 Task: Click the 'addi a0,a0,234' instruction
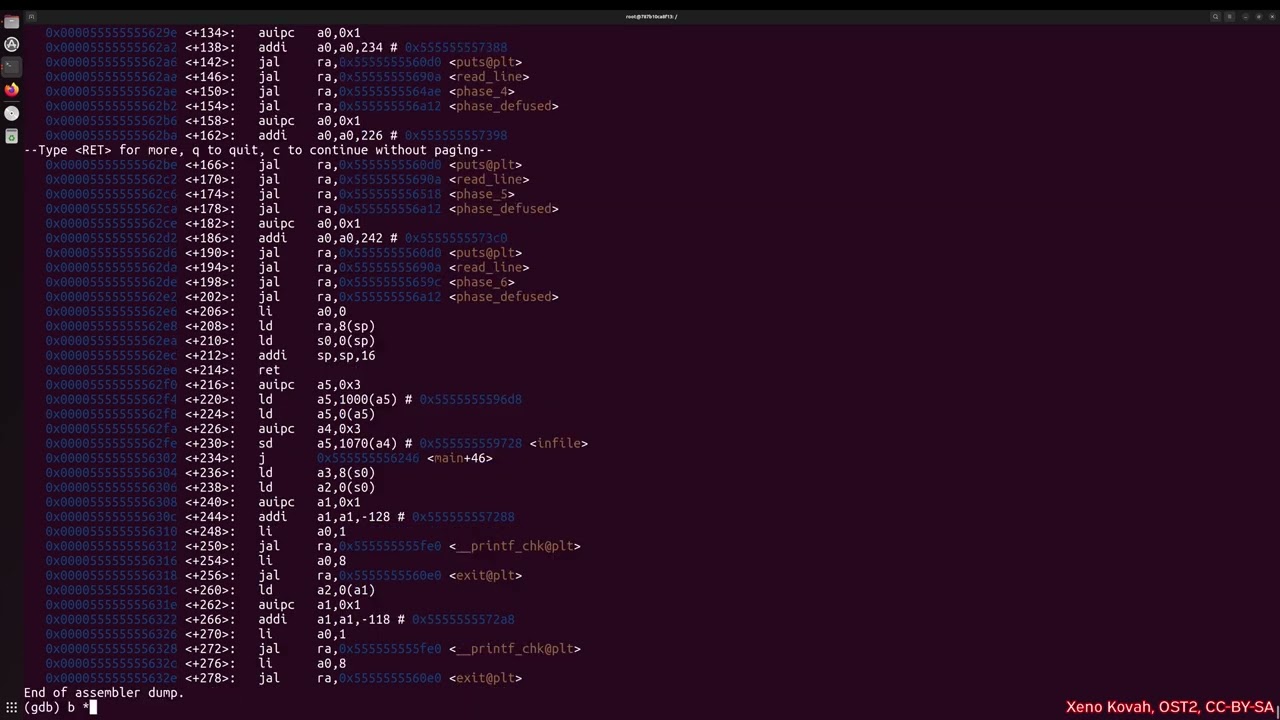(x=320, y=47)
